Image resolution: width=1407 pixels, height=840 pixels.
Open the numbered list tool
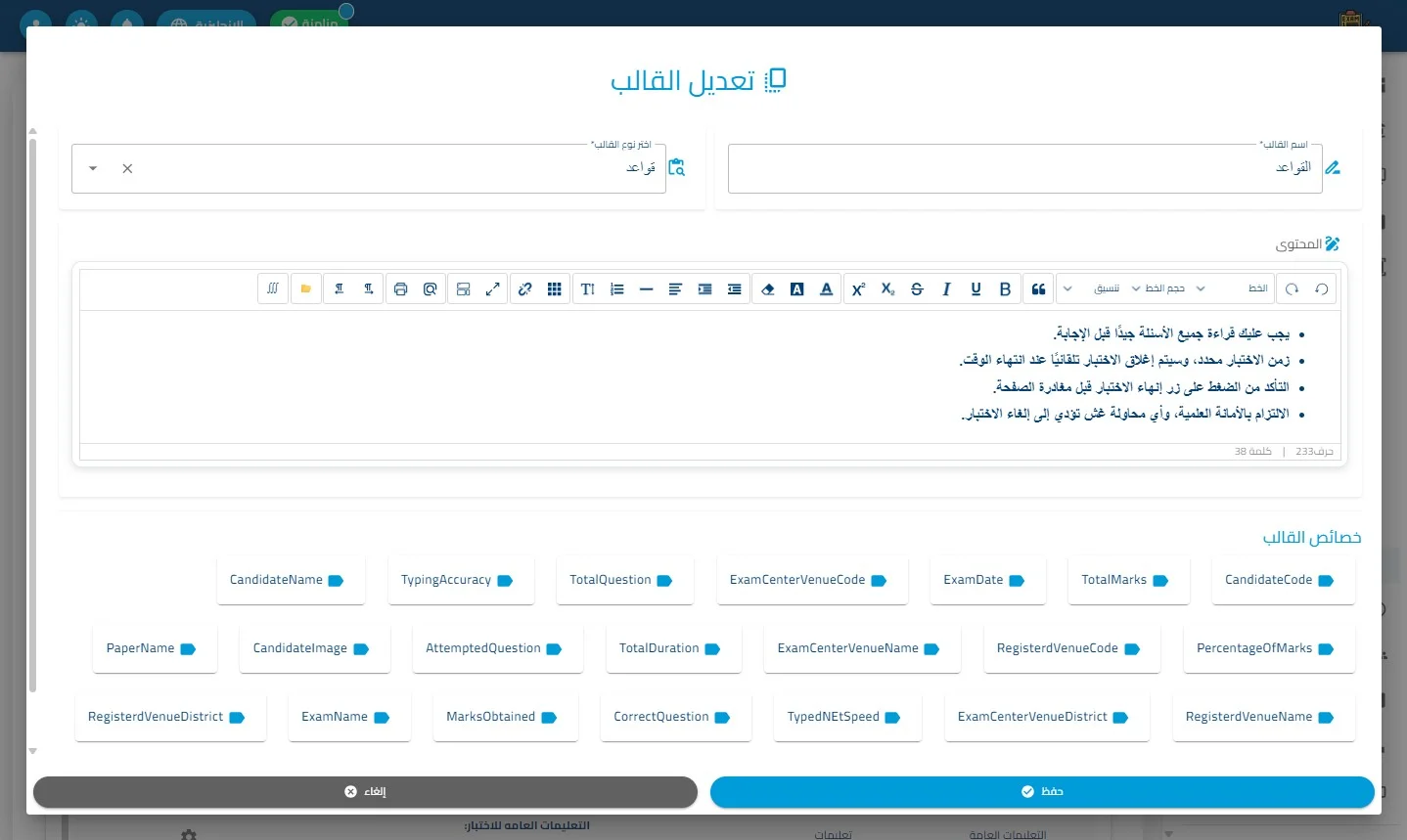pyautogui.click(x=616, y=289)
